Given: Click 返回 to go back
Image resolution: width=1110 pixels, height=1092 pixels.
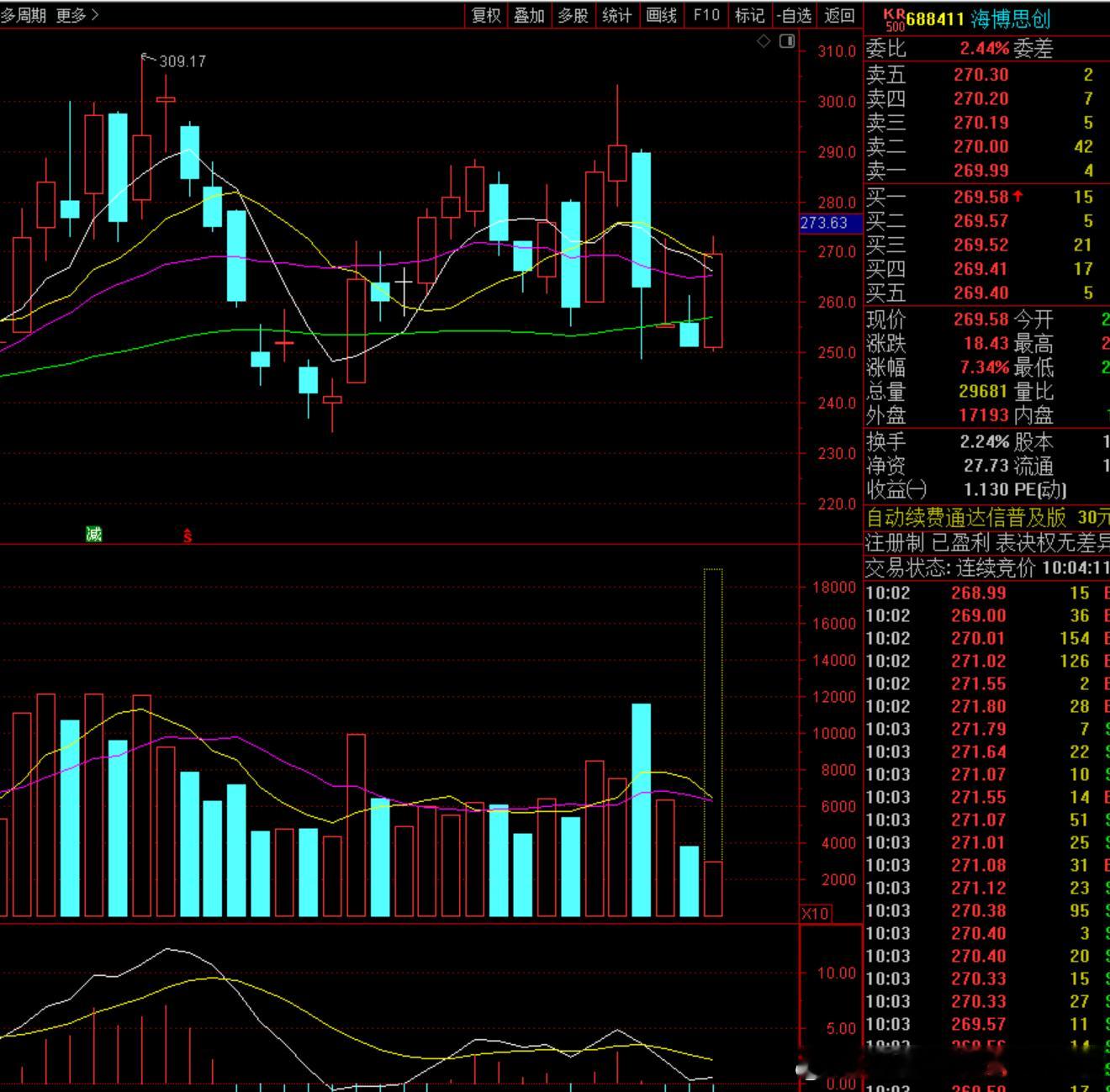Looking at the screenshot, I should (x=839, y=15).
